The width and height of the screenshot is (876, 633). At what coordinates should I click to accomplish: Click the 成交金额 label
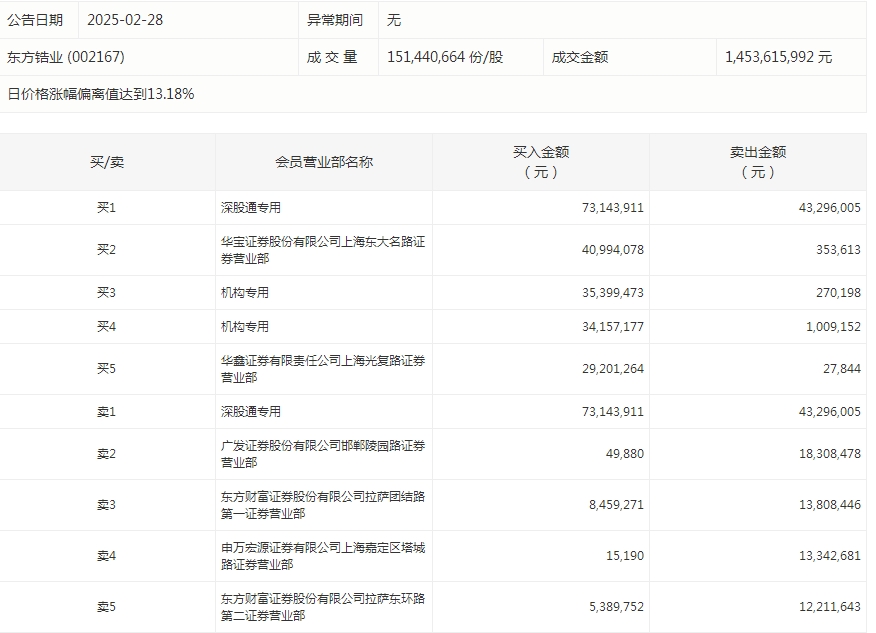point(580,57)
